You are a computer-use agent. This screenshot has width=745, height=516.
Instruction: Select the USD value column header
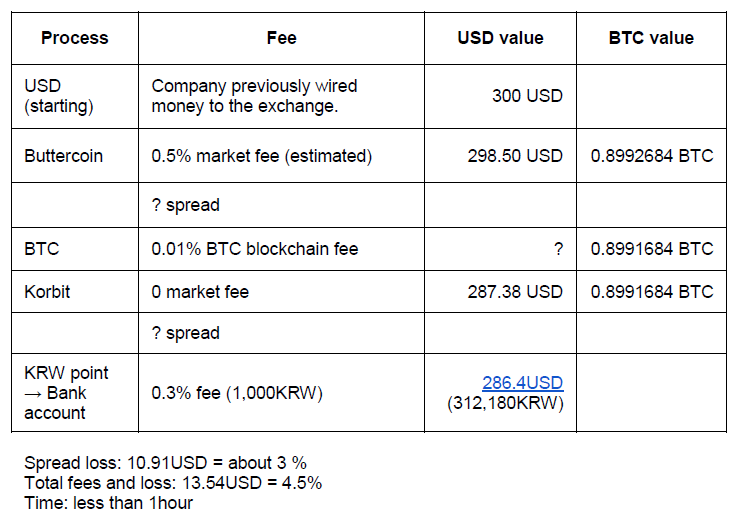500,38
